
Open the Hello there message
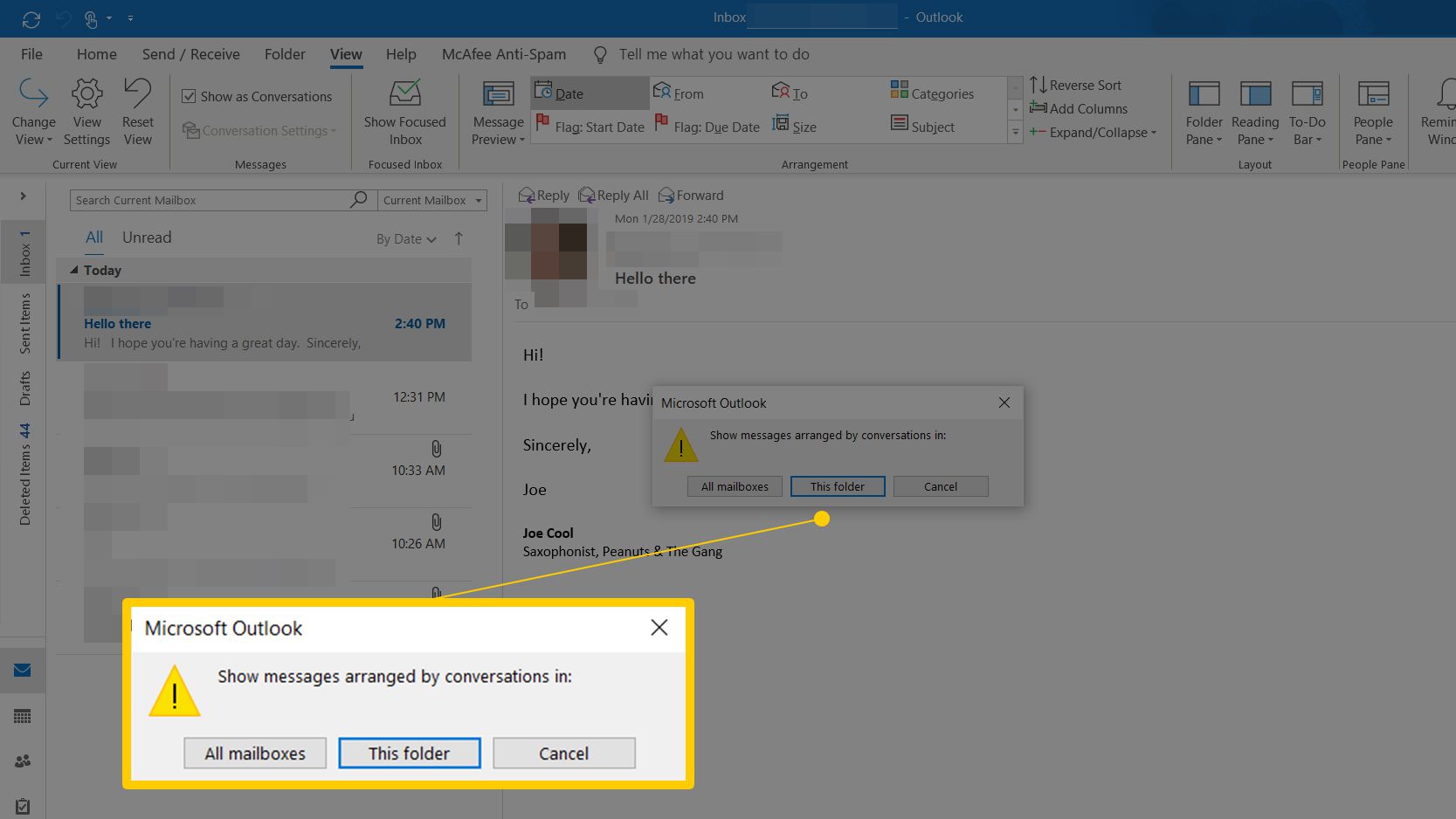pyautogui.click(x=265, y=321)
